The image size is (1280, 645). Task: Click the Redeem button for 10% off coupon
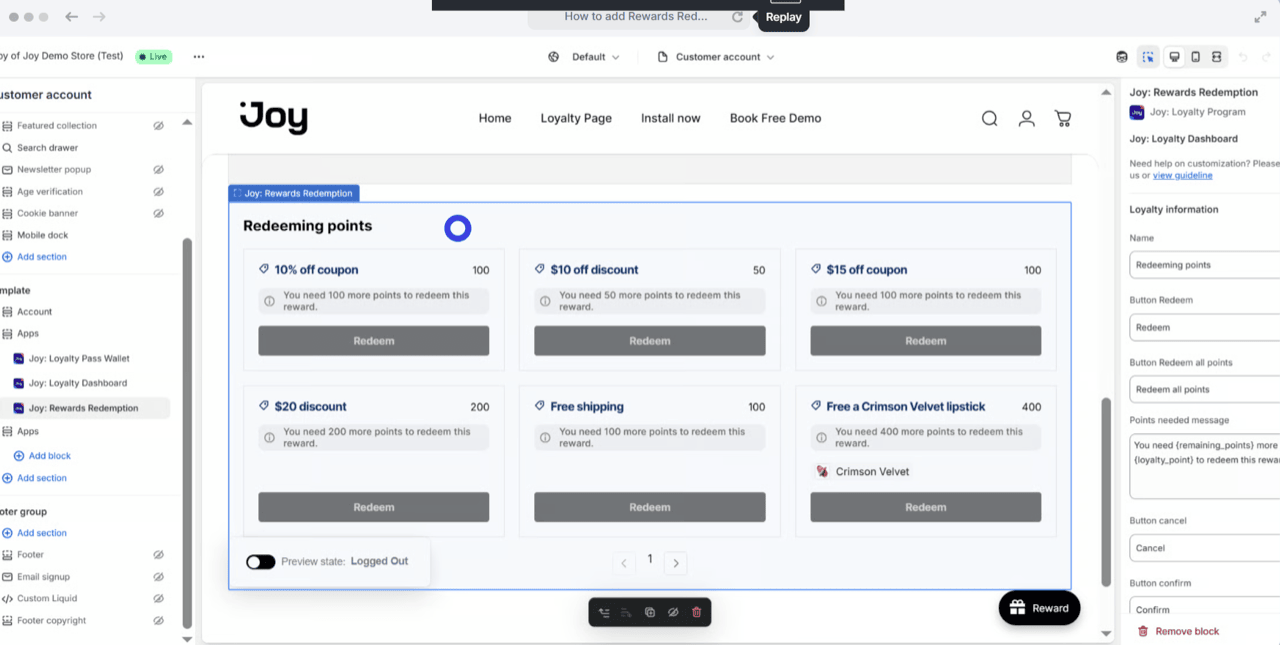point(374,341)
